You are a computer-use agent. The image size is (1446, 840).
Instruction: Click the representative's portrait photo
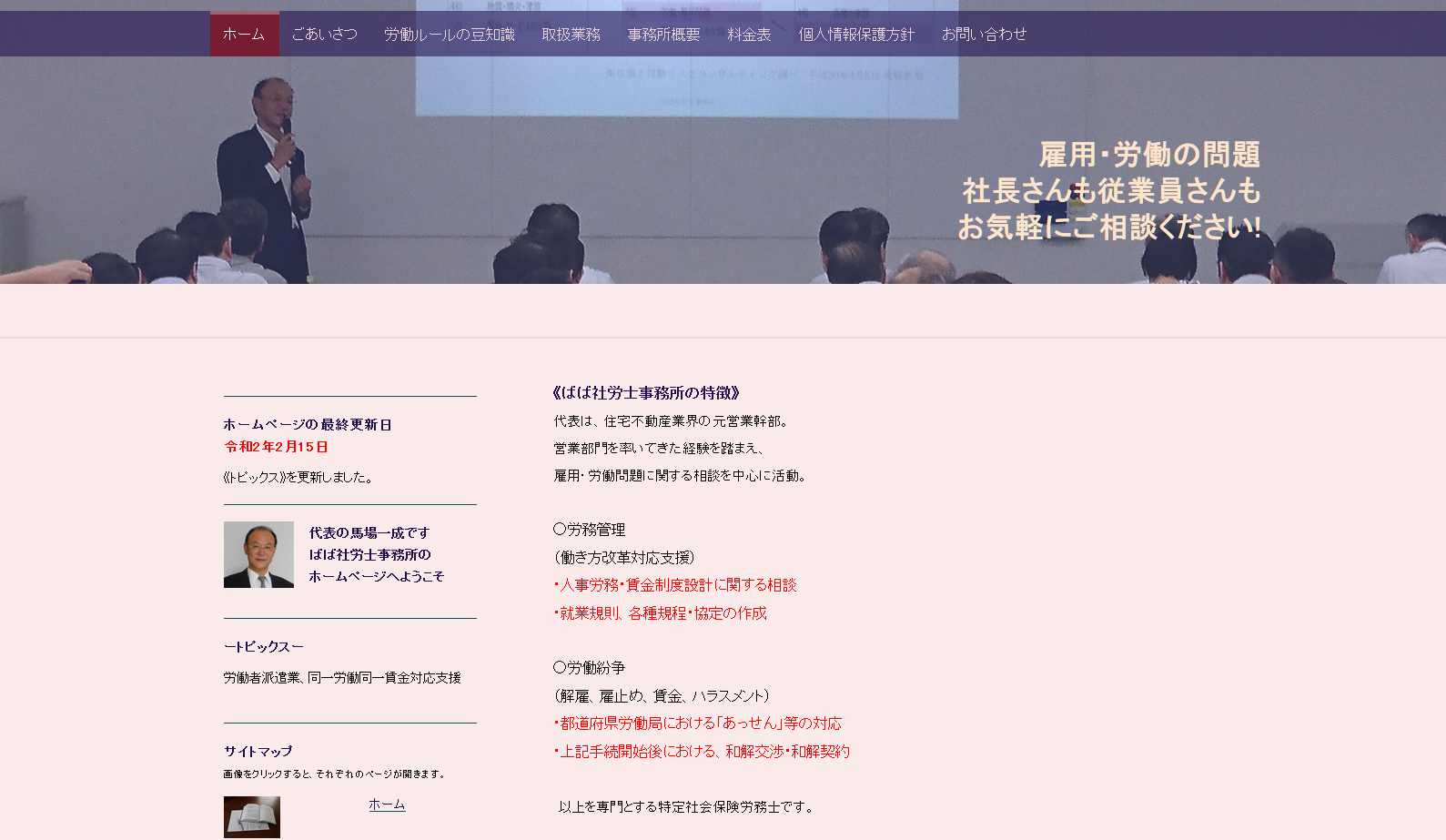258,554
